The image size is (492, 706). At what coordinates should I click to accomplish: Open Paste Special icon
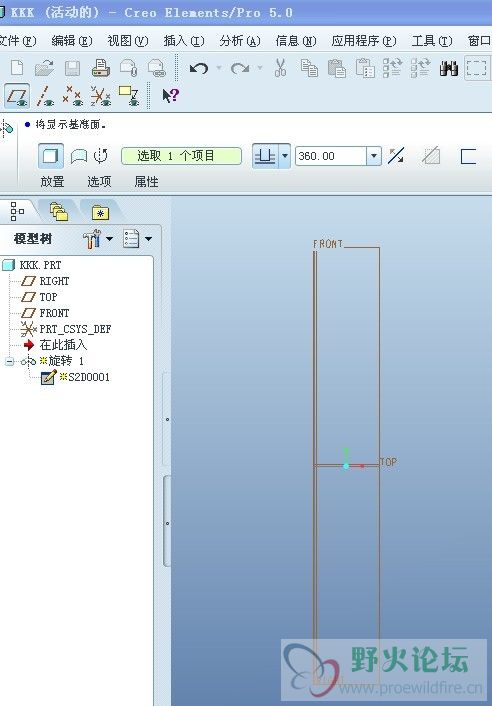point(365,68)
